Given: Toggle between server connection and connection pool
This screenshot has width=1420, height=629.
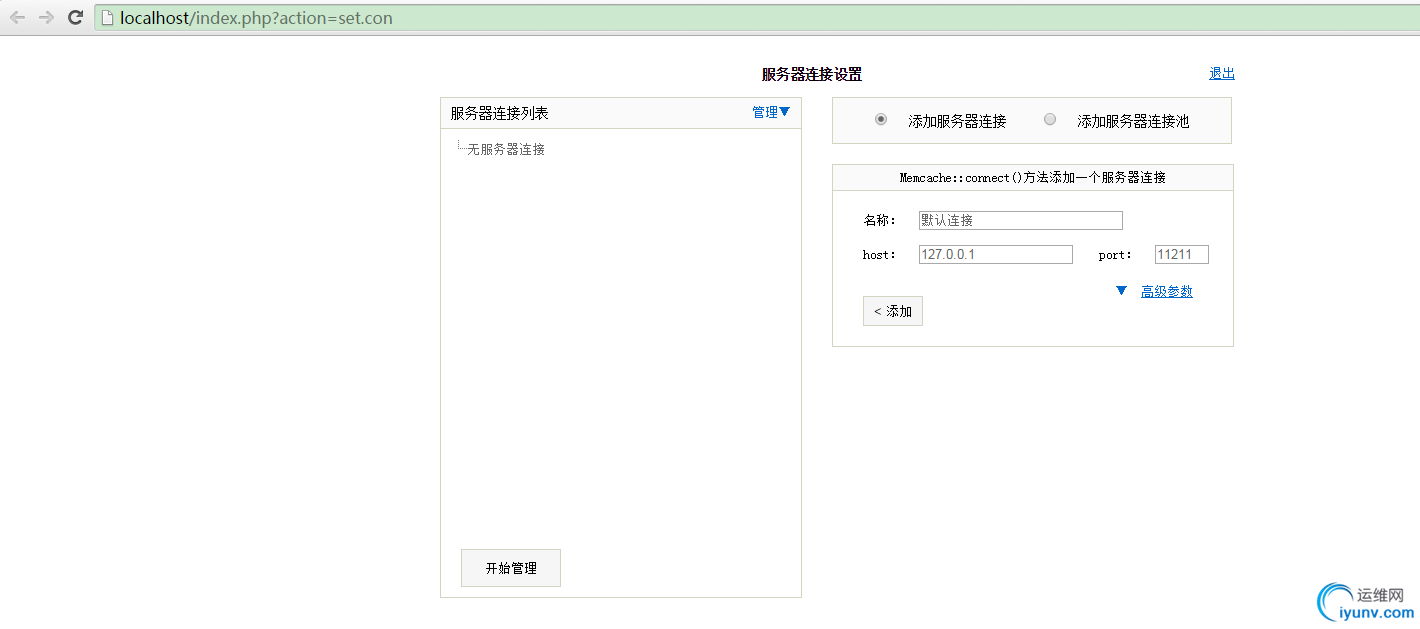Looking at the screenshot, I should click(1049, 119).
